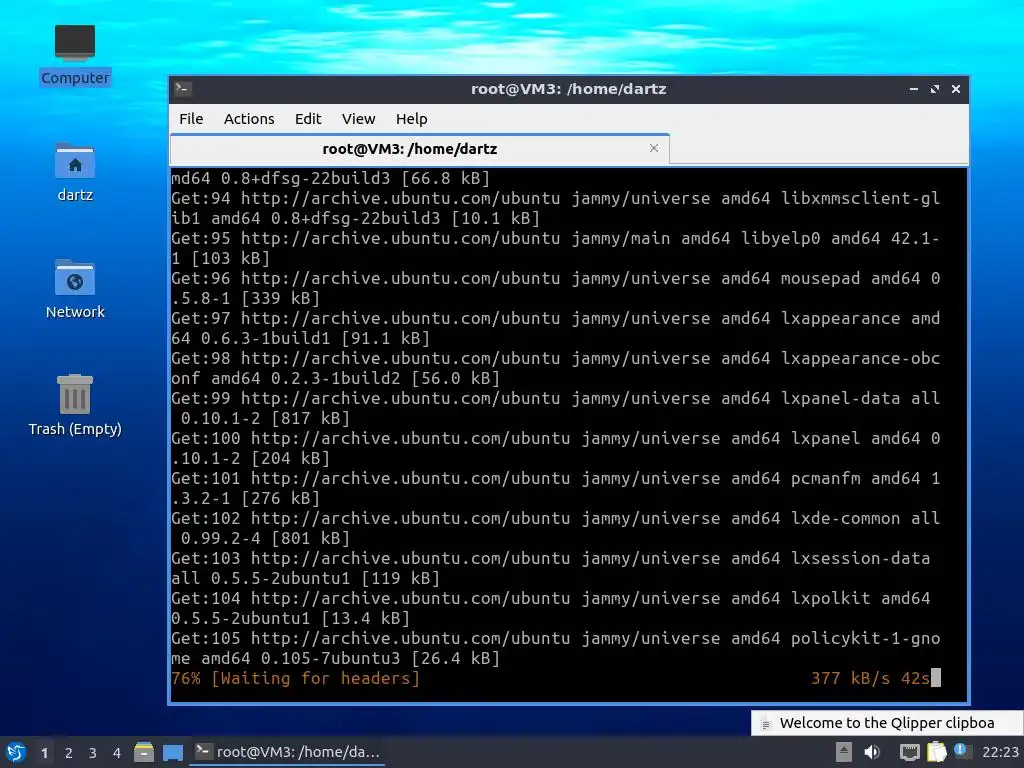The image size is (1024, 768).
Task: Click the Get:97 lxappearance line in terminal
Action: pos(556,328)
